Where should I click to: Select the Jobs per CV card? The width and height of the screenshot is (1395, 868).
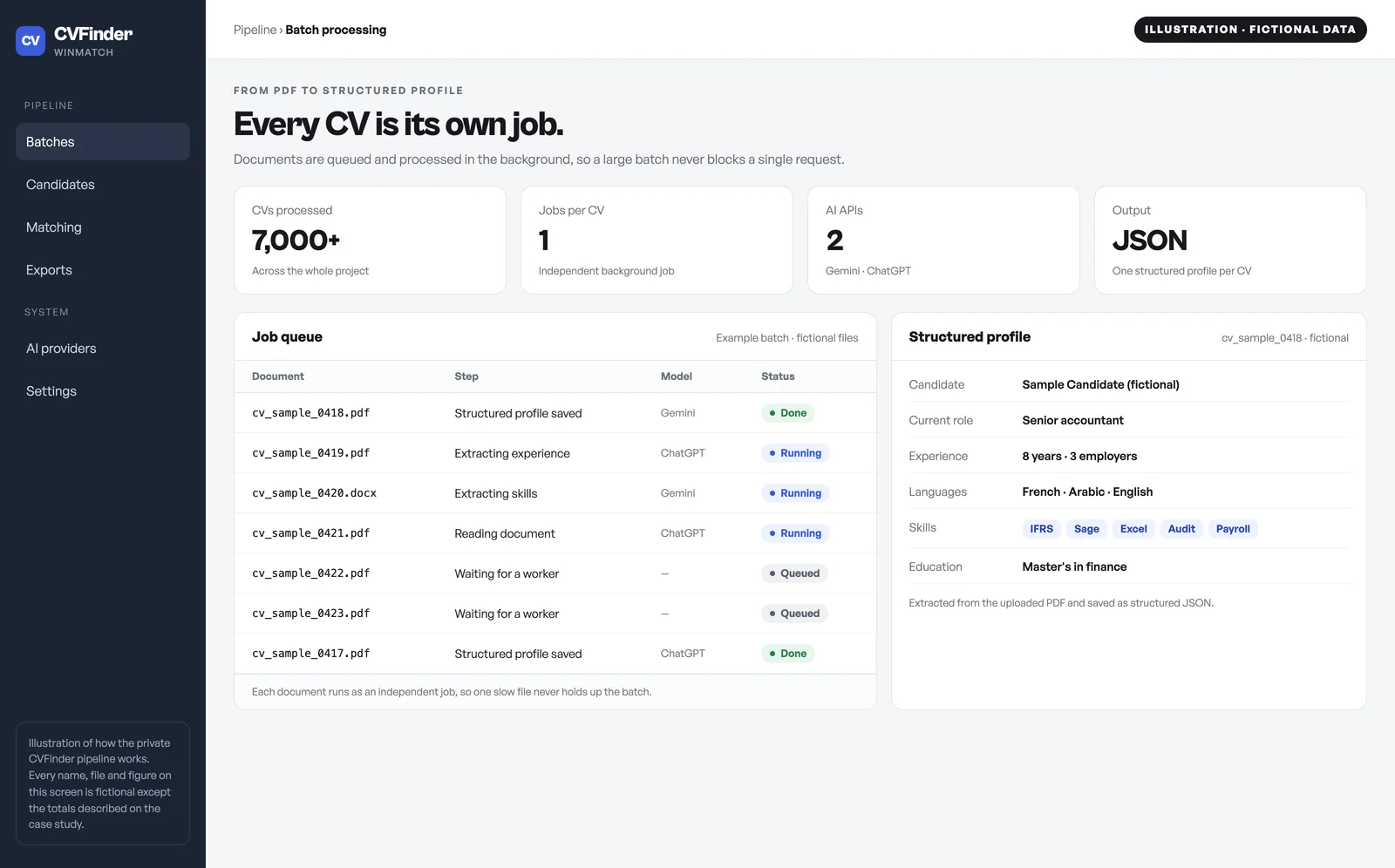(657, 240)
